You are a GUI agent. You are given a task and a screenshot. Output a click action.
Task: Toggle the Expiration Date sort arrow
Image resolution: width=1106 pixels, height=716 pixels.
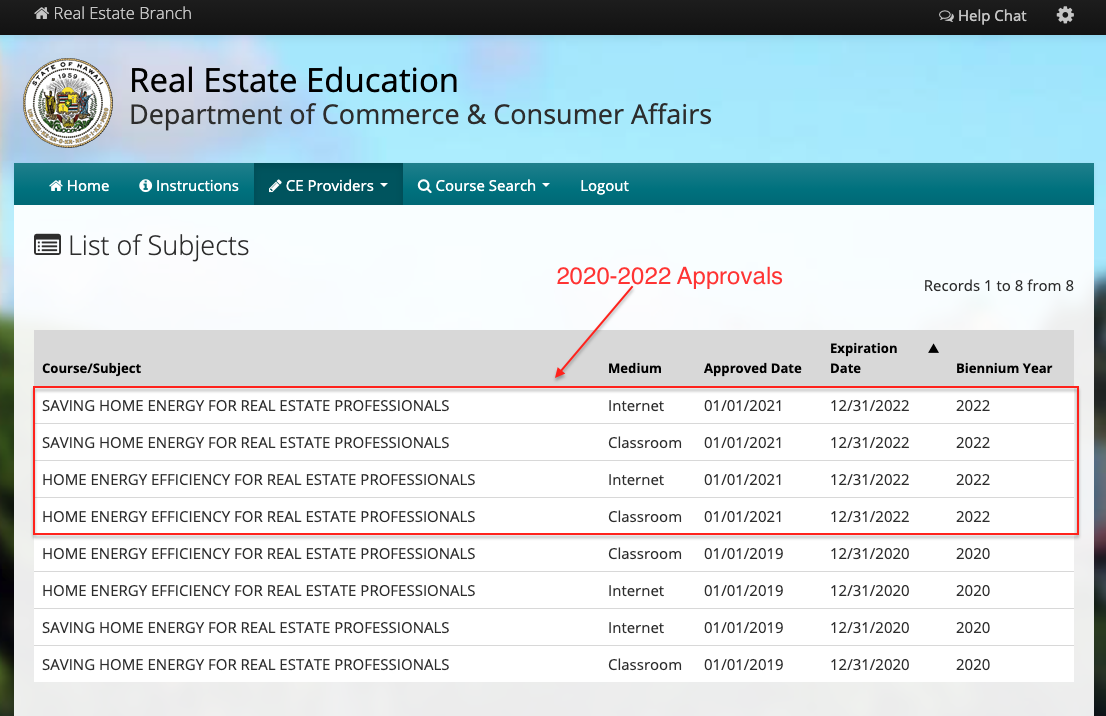tap(932, 347)
